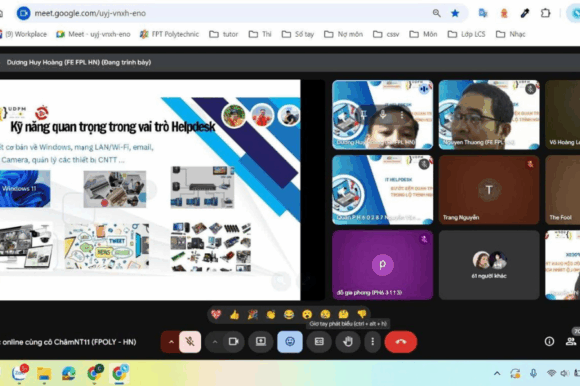Screen dimensions: 580x386
Task: Raise hand using the hand icon
Action: click(x=348, y=342)
